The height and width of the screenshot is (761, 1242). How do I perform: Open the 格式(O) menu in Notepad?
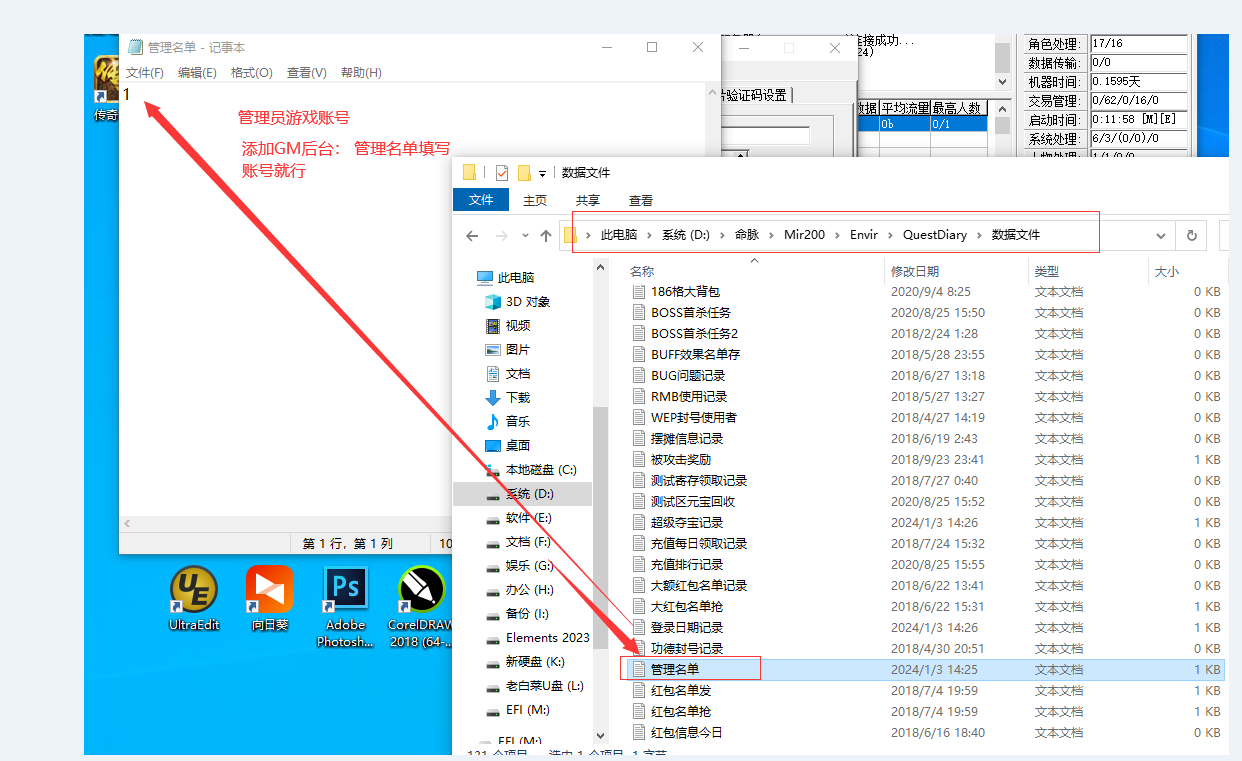coord(251,73)
